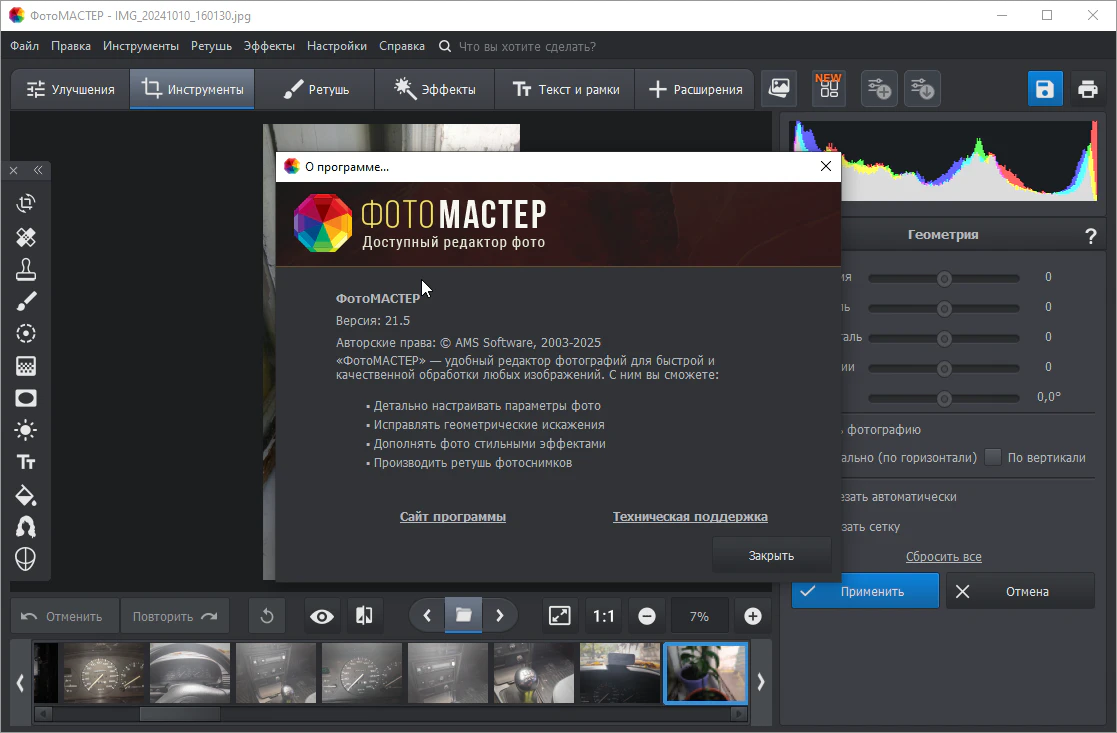1117x733 pixels.
Task: Toggle the eye preview original button
Action: pos(322,616)
